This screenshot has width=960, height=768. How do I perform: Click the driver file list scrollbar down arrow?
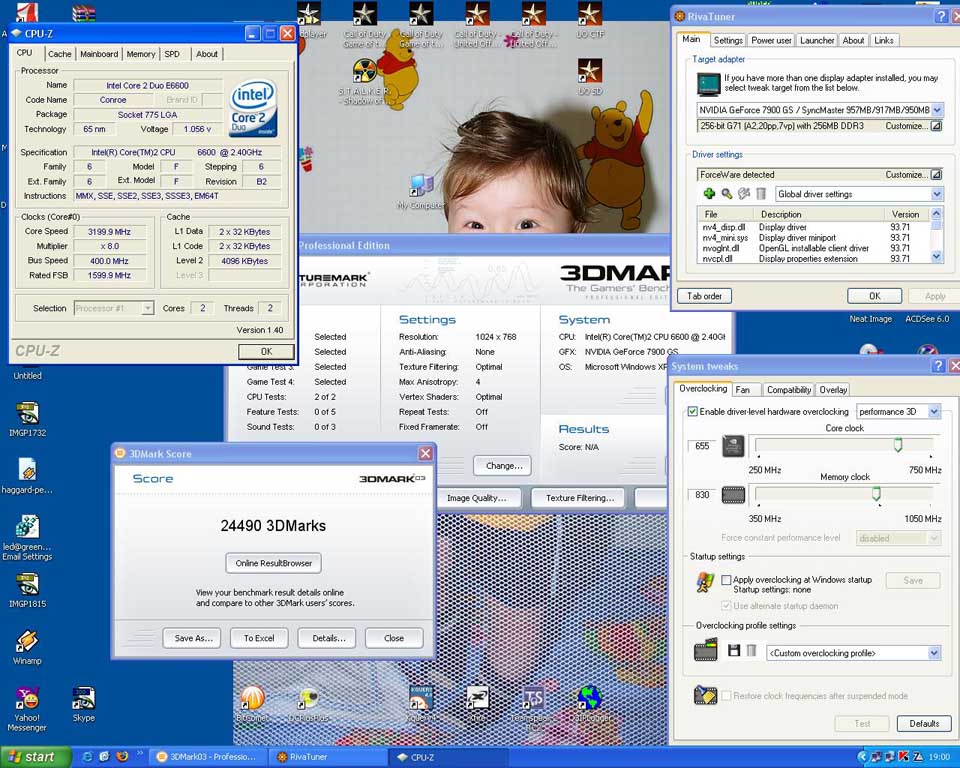[x=936, y=257]
